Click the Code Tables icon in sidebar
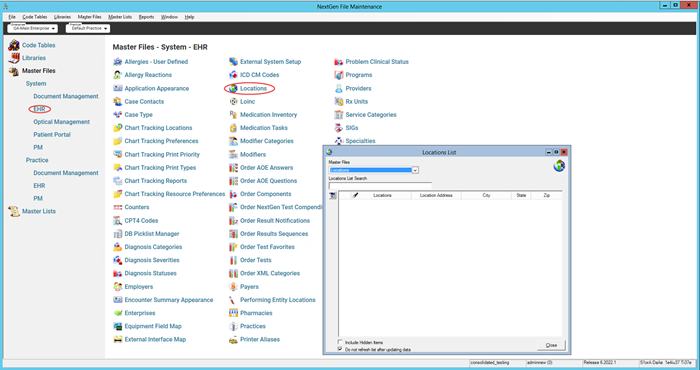This screenshot has height=370, width=700. [x=14, y=45]
